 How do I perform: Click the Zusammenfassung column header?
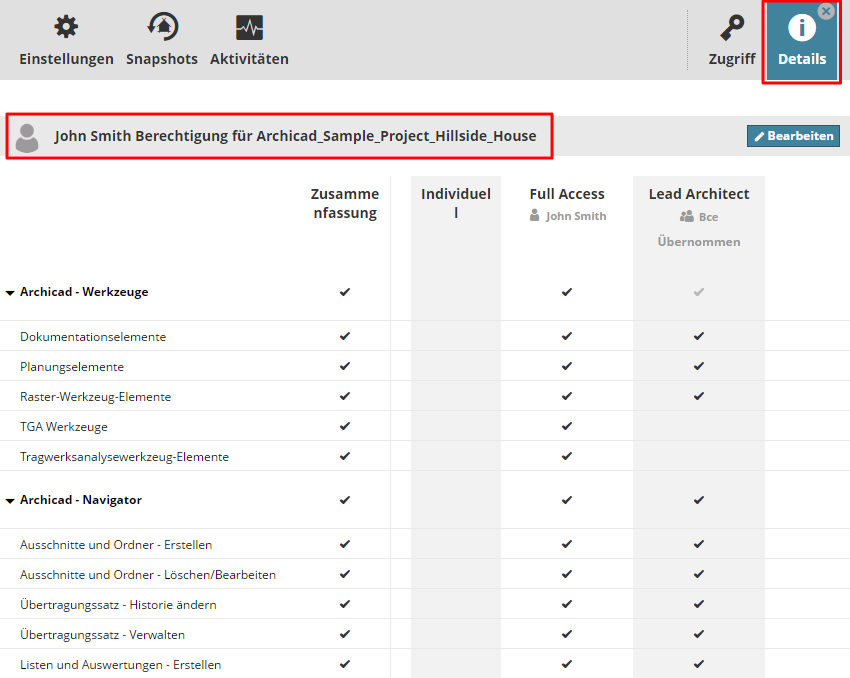click(x=345, y=203)
